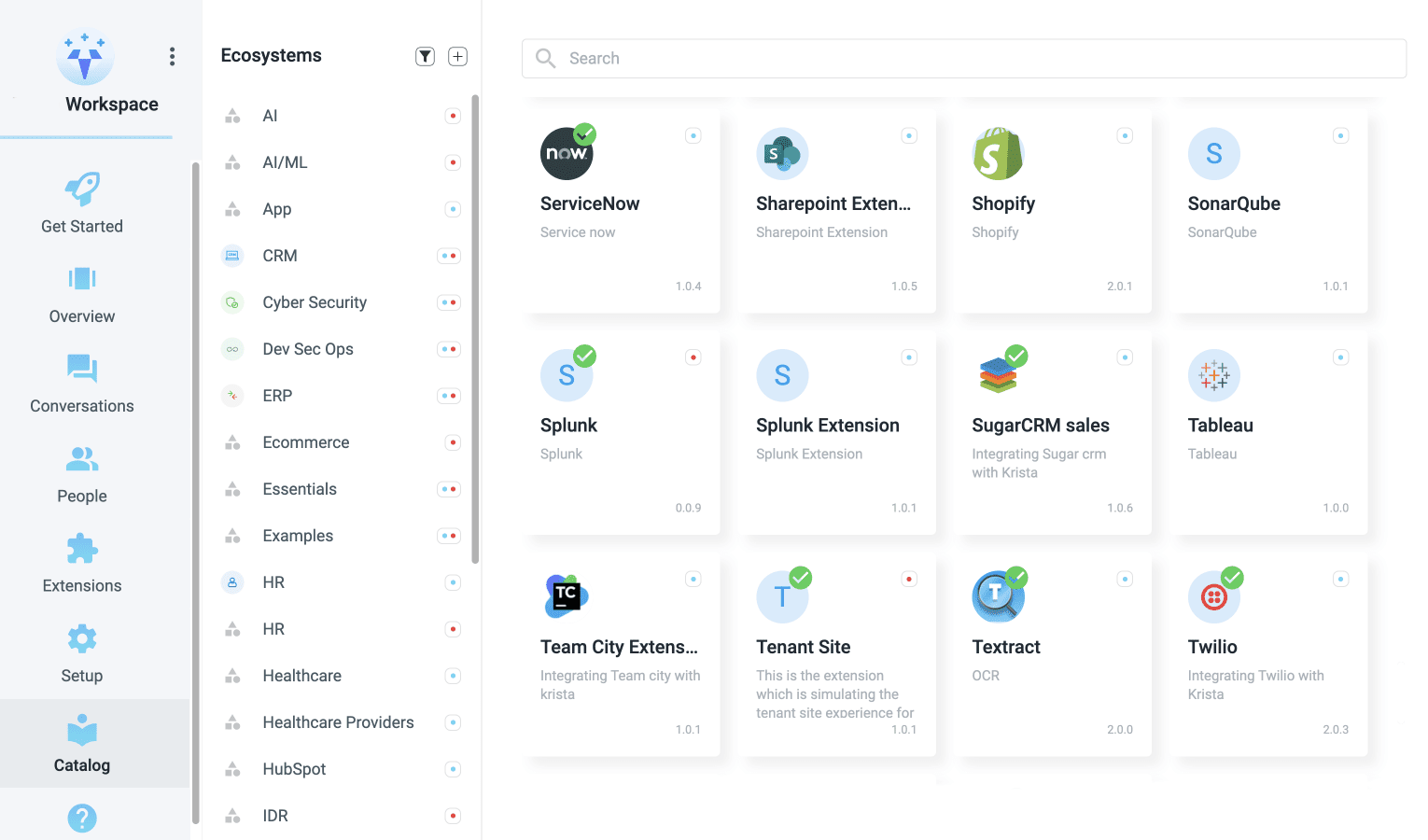This screenshot has width=1428, height=840.
Task: Click the ecosystems list scrollbar
Action: point(475,327)
